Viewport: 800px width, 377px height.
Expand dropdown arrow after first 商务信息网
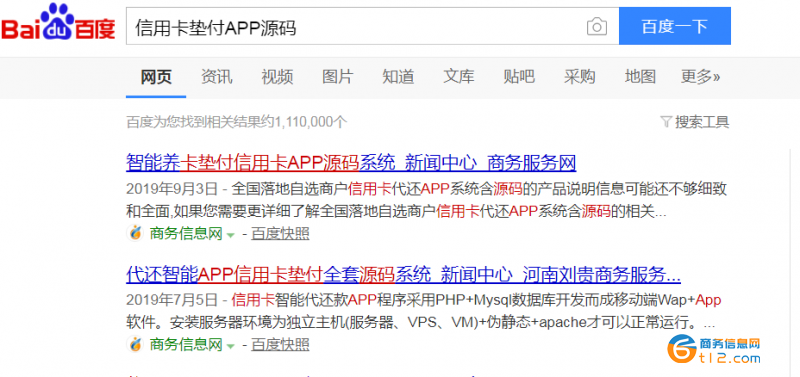click(x=230, y=235)
